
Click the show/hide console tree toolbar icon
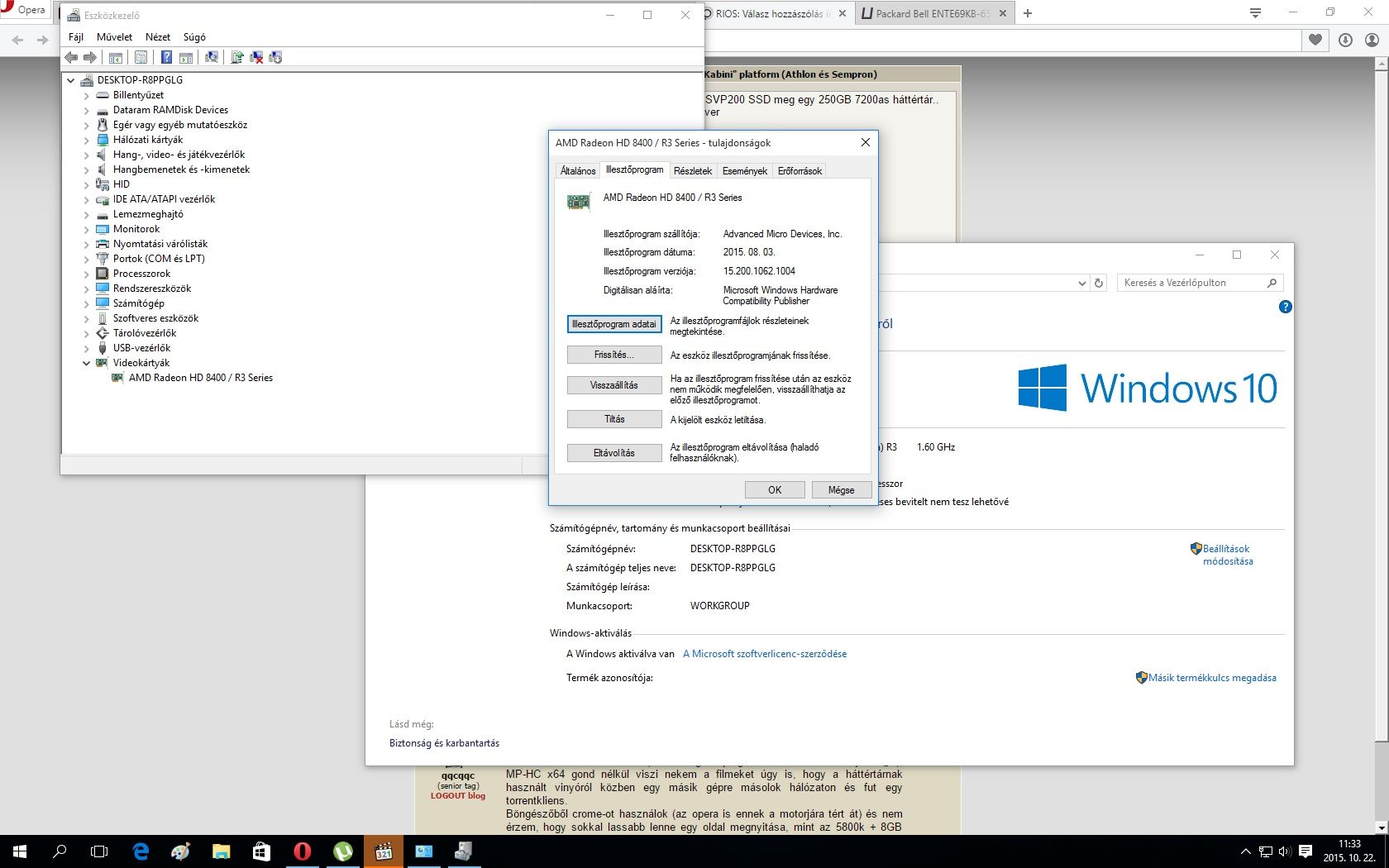[116, 57]
